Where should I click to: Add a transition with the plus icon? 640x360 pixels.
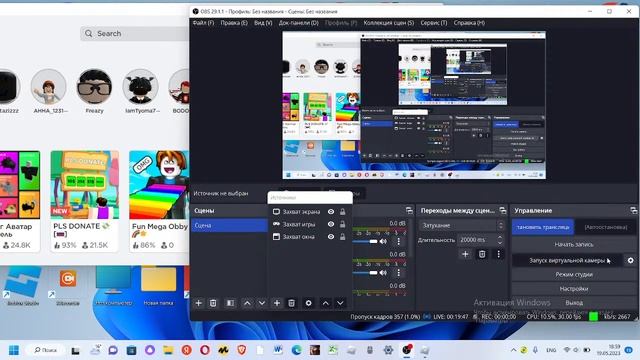click(x=465, y=254)
